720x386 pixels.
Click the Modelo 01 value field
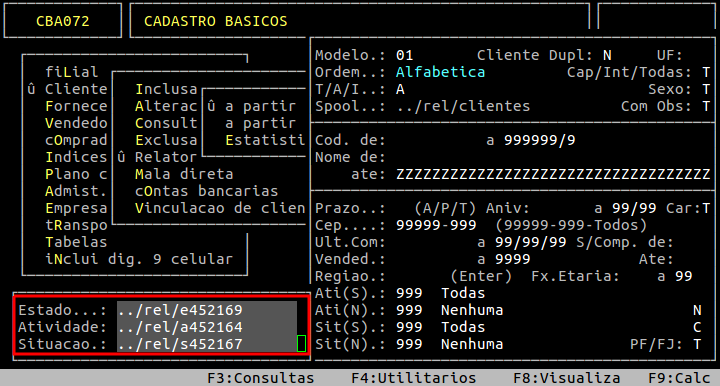pos(405,55)
